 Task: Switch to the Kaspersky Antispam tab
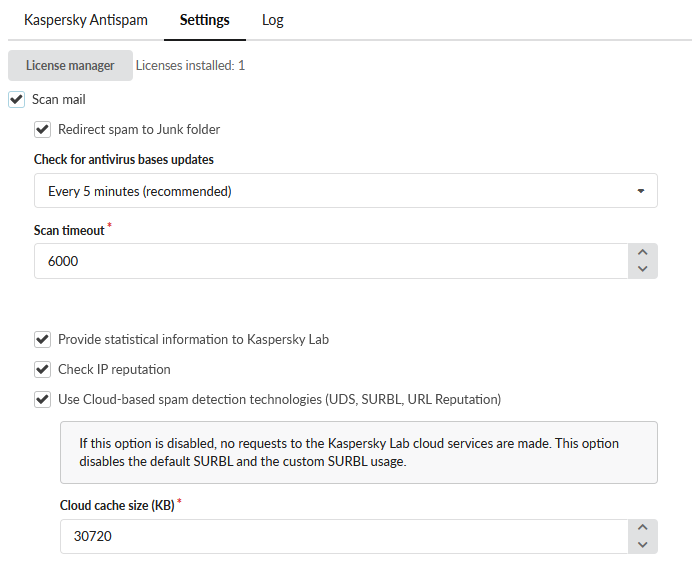click(85, 20)
